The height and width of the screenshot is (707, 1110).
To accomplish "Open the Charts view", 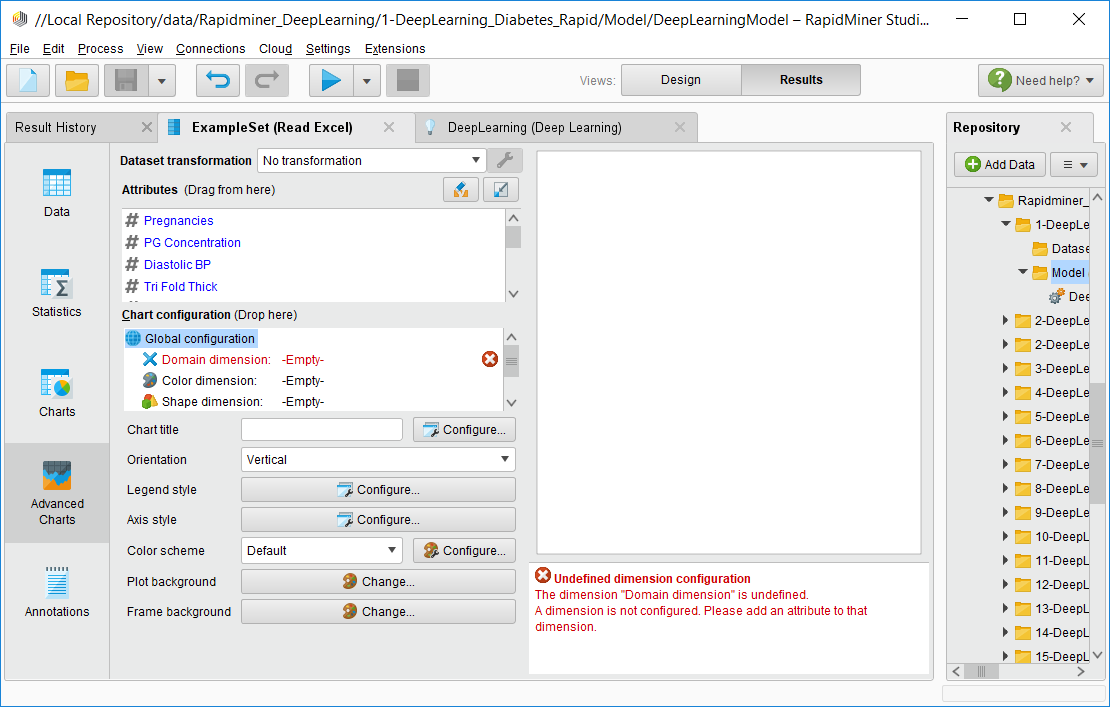I will (x=57, y=393).
